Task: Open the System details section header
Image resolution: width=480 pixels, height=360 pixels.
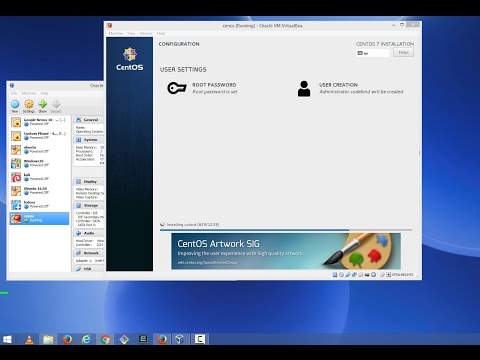Action: point(88,140)
